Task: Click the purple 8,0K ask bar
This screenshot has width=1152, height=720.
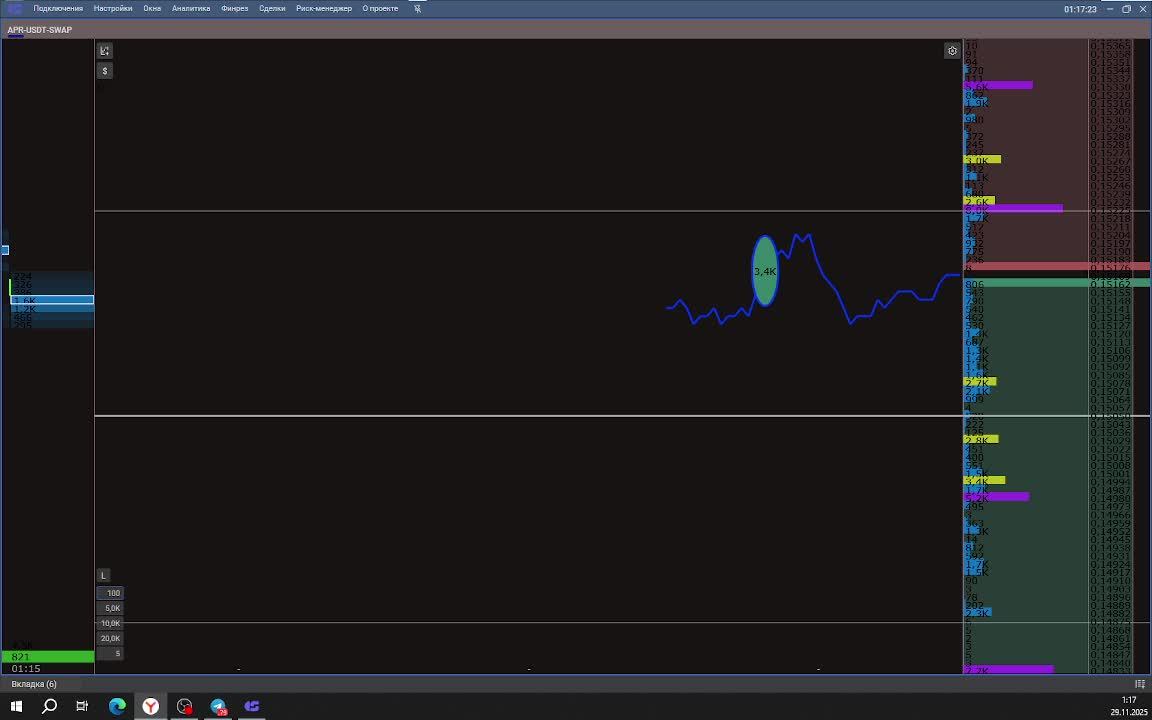Action: tap(1012, 209)
